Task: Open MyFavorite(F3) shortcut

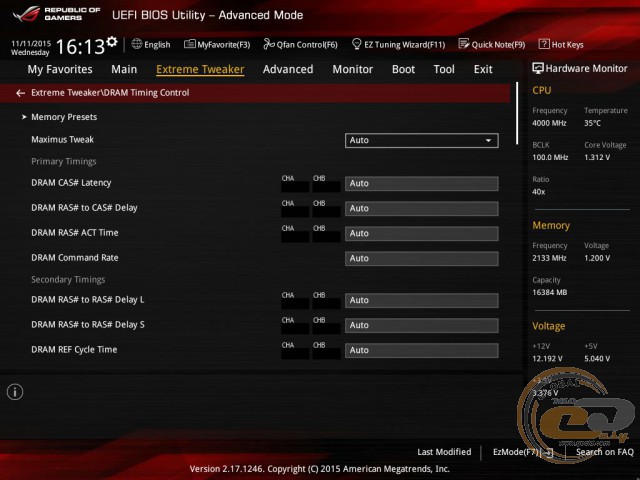Action: click(224, 44)
